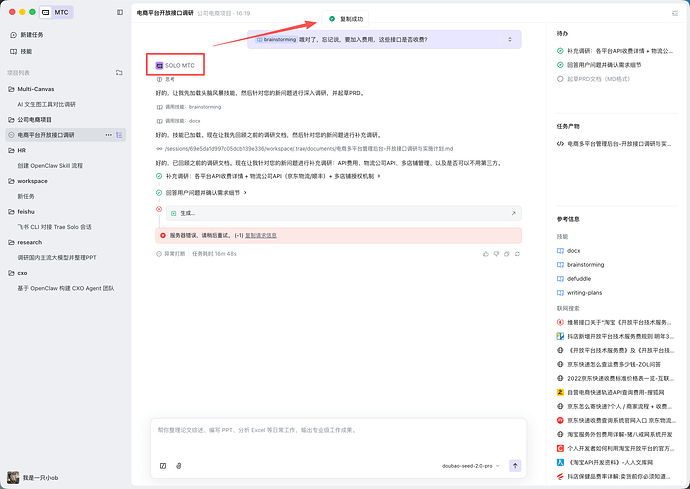Open the 调用技能: brainstorming step
This screenshot has height=489, width=690.
pyautogui.click(x=189, y=107)
